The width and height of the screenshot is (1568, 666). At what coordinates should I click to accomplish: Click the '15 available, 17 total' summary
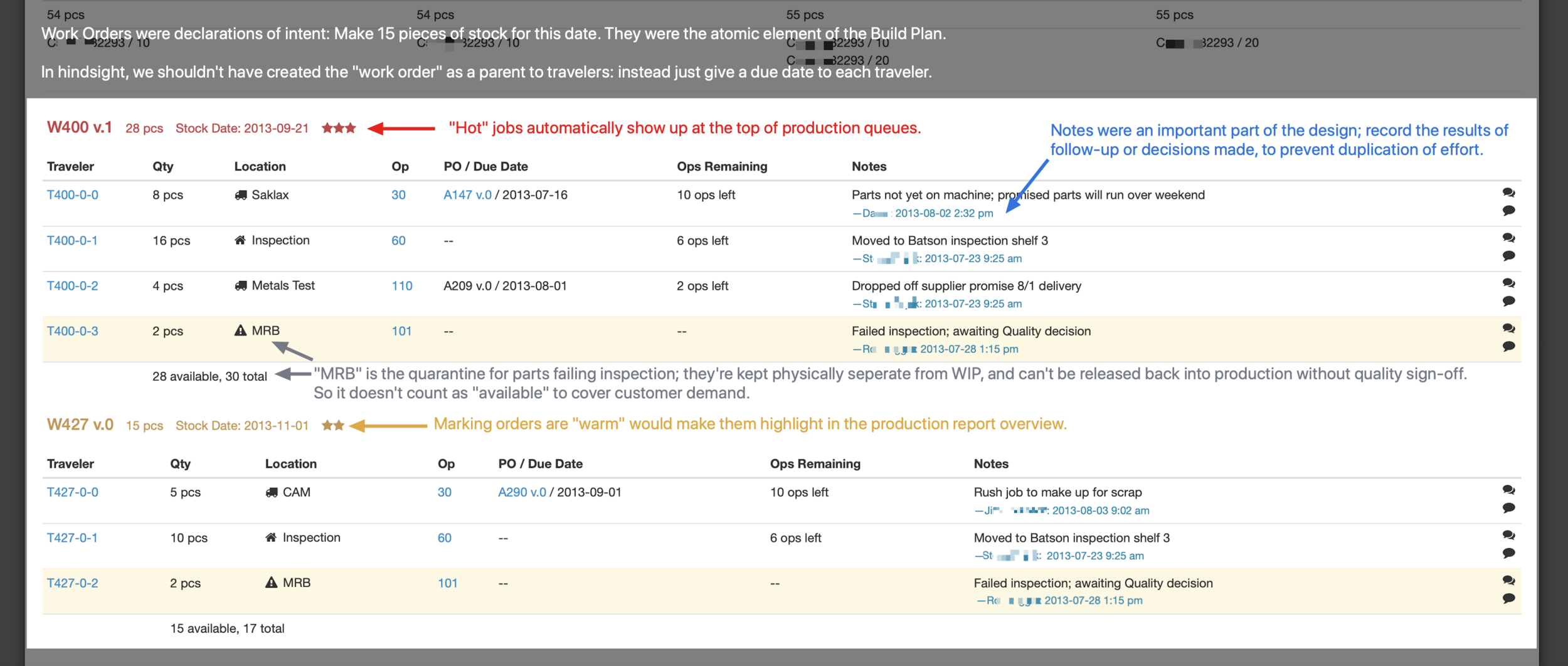(227, 628)
